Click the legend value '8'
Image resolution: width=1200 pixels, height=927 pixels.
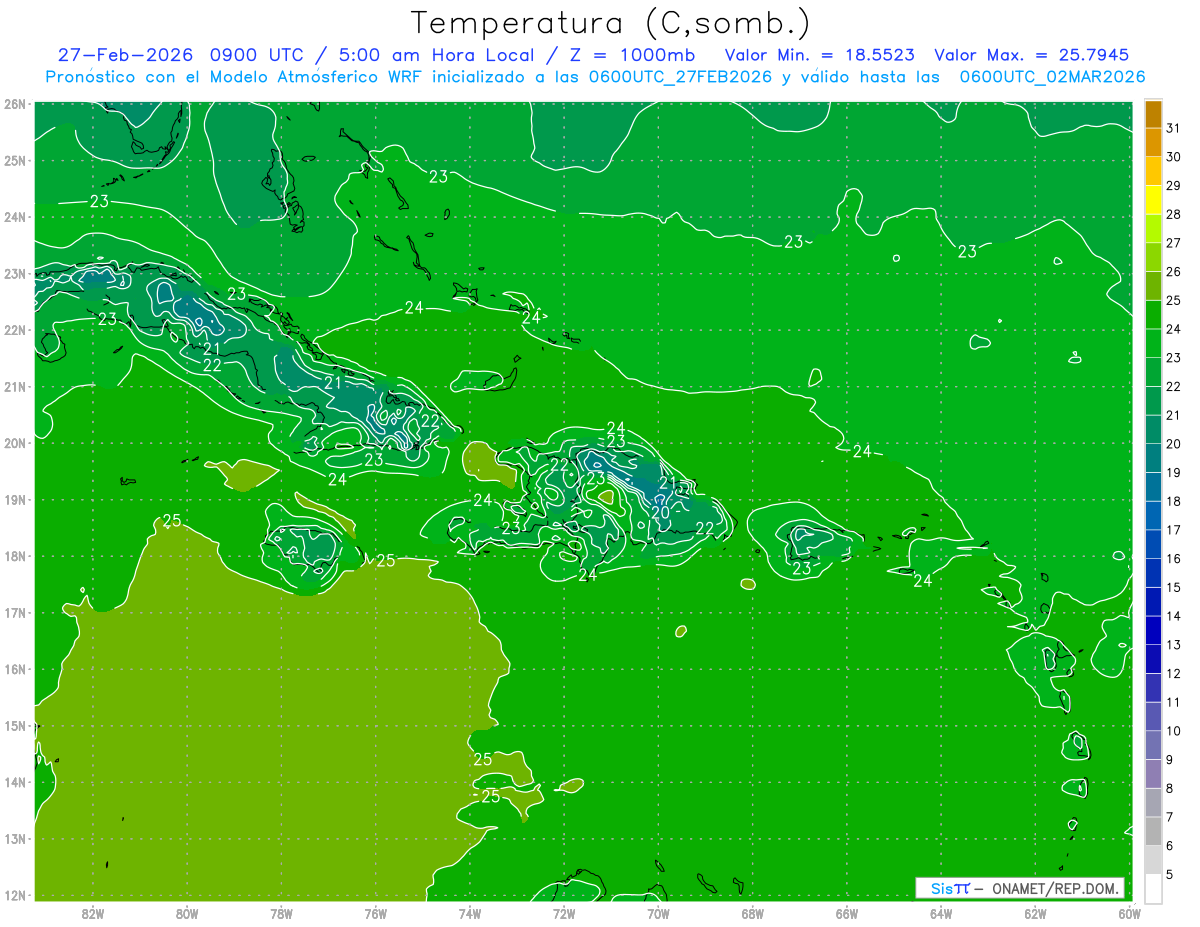pyautogui.click(x=1169, y=788)
